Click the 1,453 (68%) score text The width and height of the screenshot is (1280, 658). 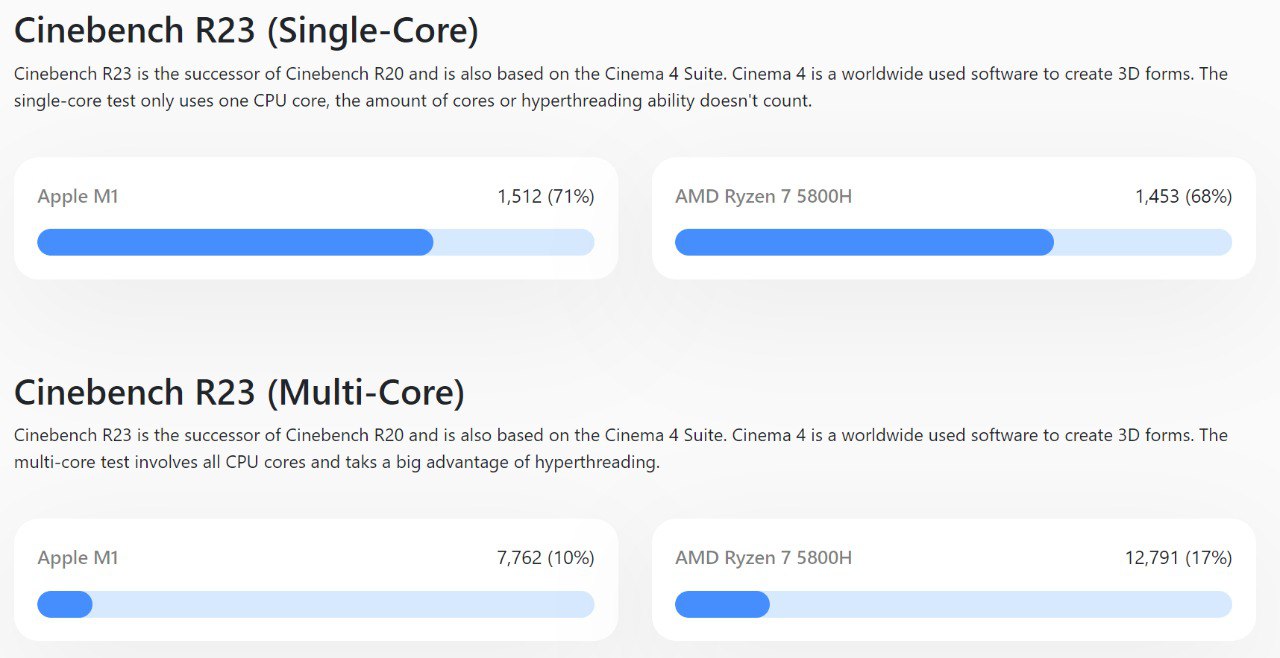(1183, 197)
